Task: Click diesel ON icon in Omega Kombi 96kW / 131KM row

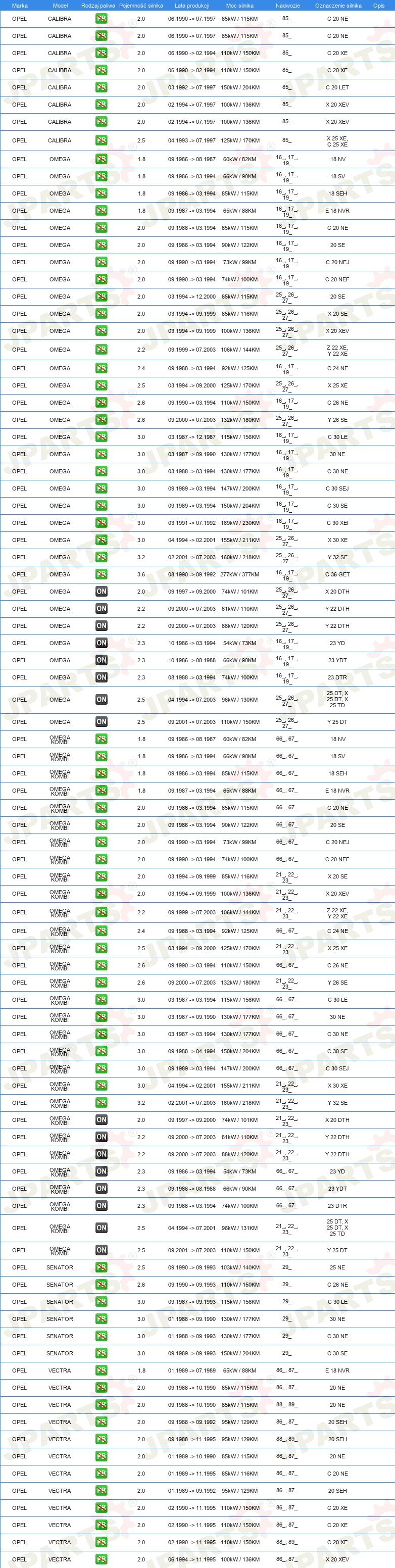Action: 101,1229
